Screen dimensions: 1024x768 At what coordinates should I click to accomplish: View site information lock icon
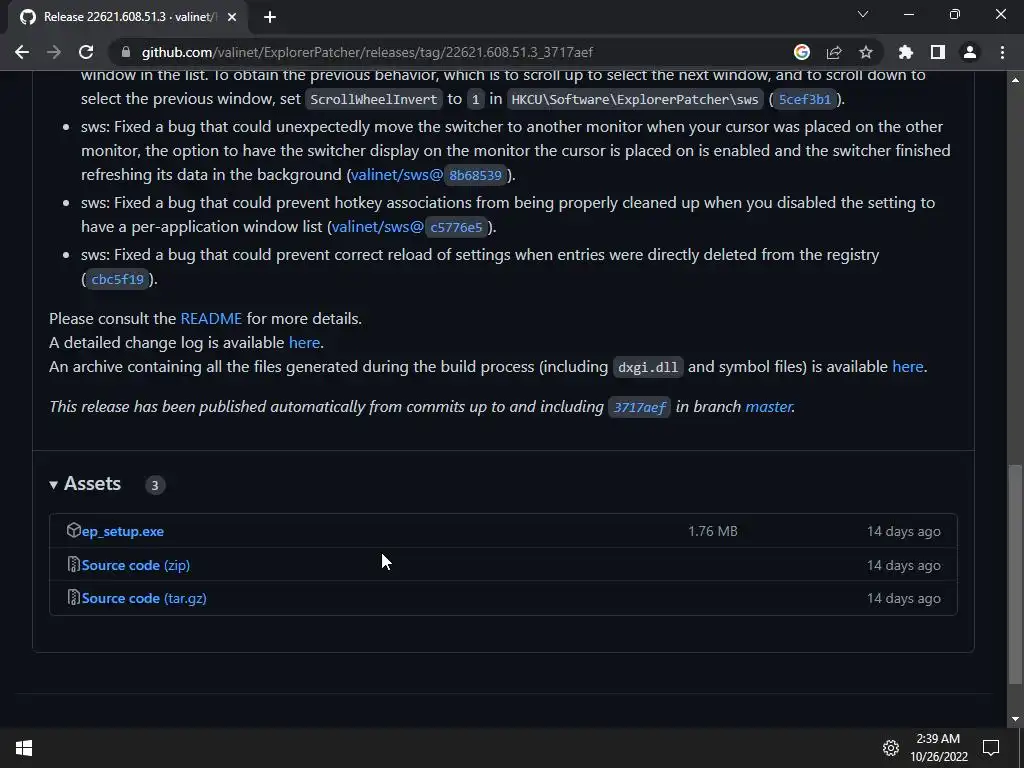click(126, 52)
